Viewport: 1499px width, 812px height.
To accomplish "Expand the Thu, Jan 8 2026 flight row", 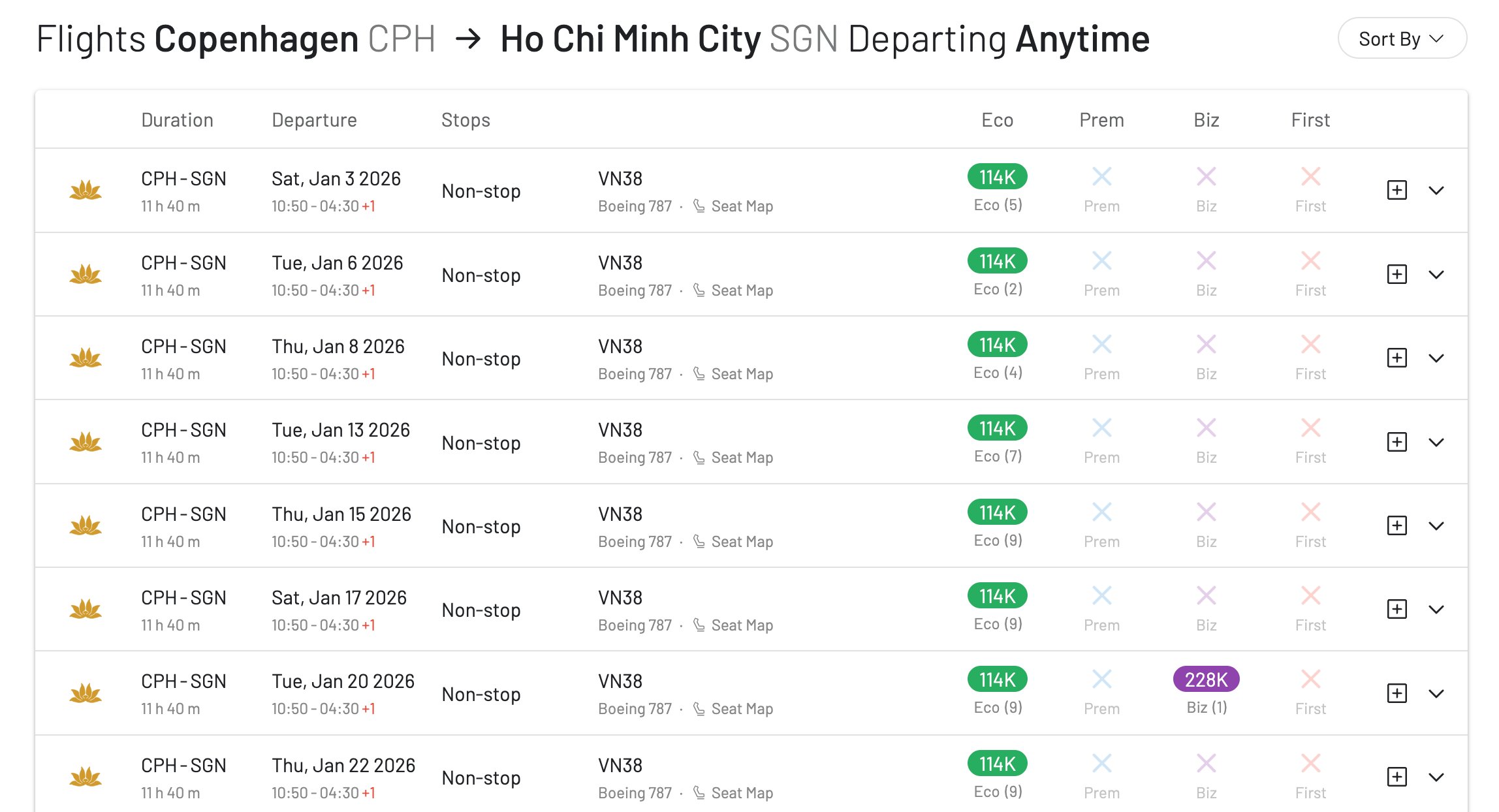I will click(1436, 358).
